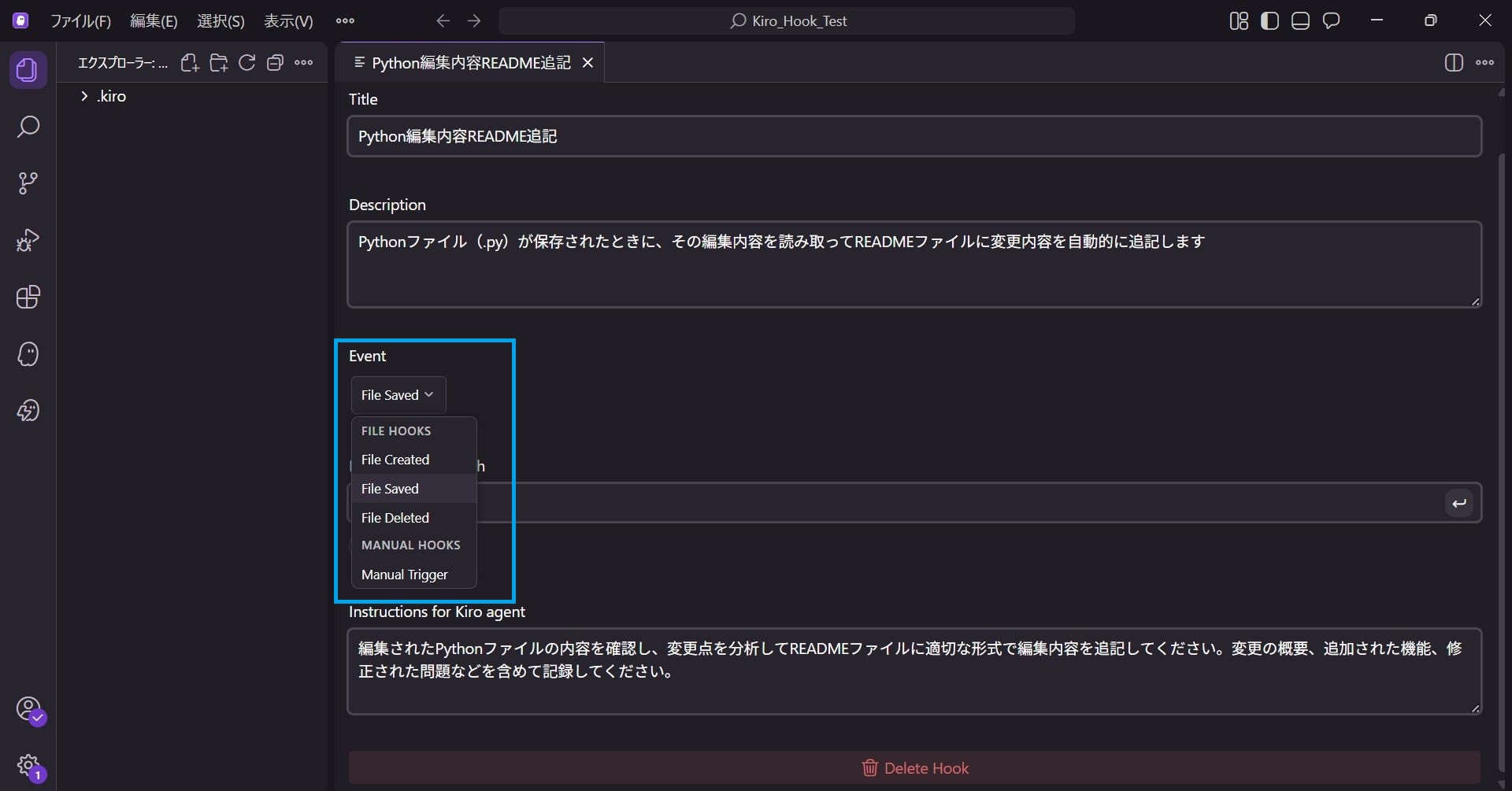The width and height of the screenshot is (1512, 791).
Task: Collapse all folders in explorer
Action: coord(275,63)
